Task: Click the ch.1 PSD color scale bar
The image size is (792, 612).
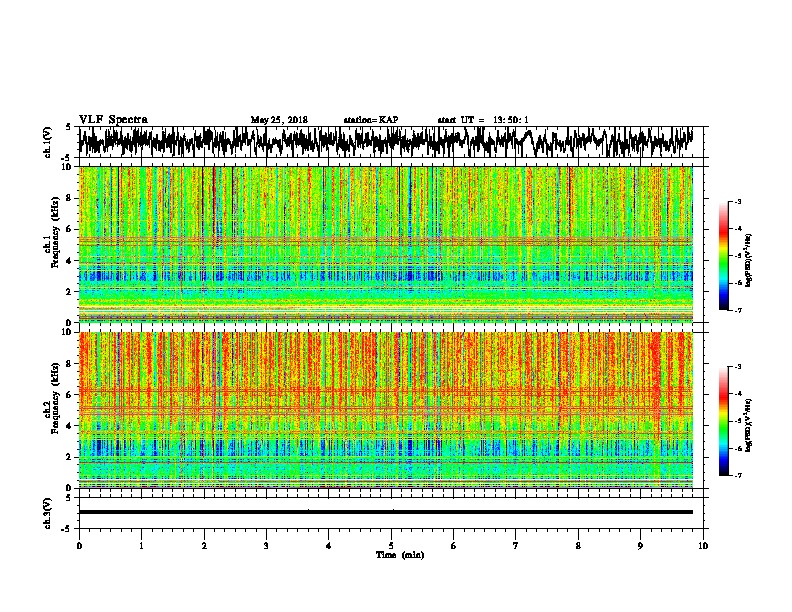Action: pos(723,256)
